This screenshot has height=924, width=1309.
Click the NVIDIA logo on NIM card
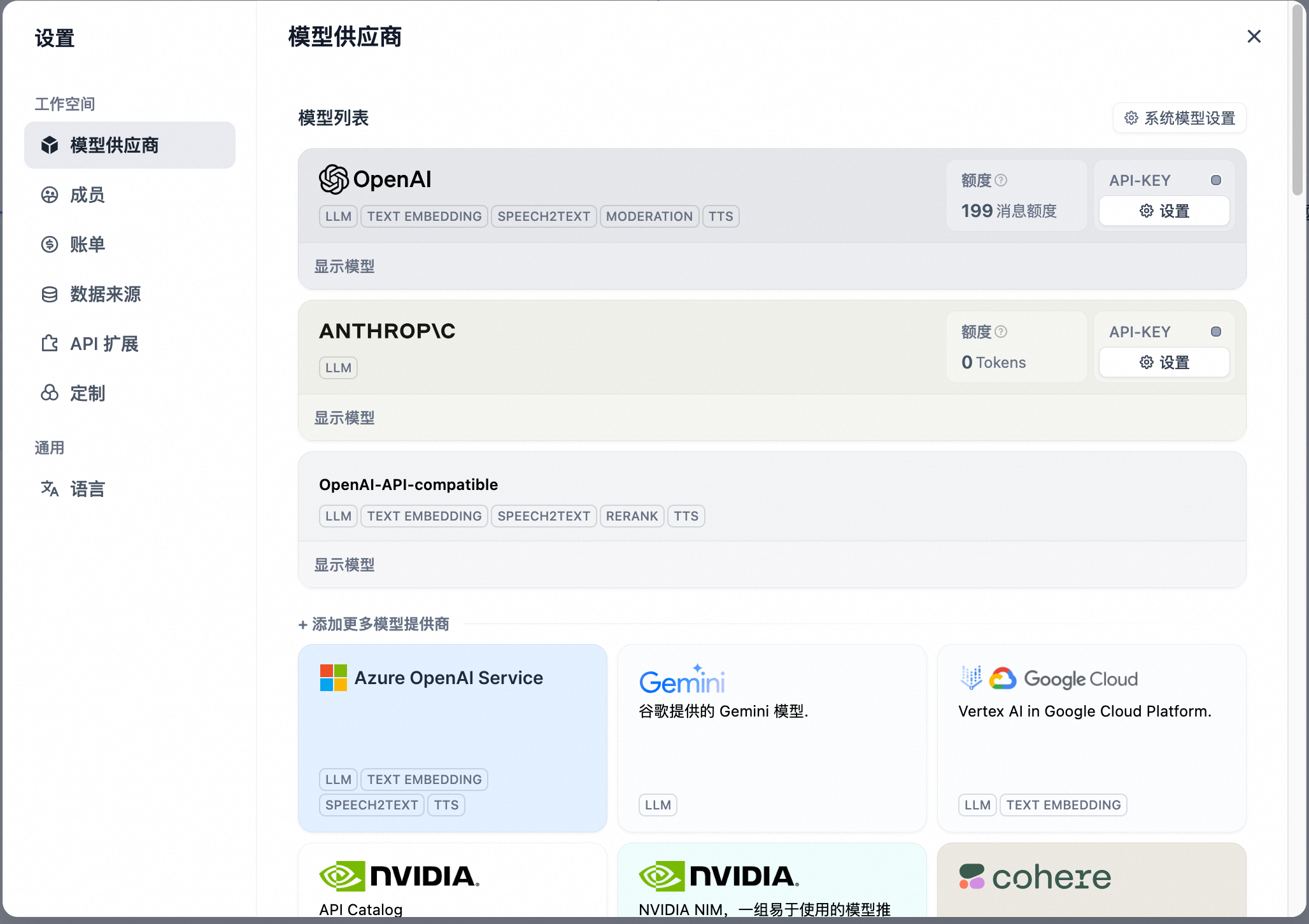[x=719, y=876]
